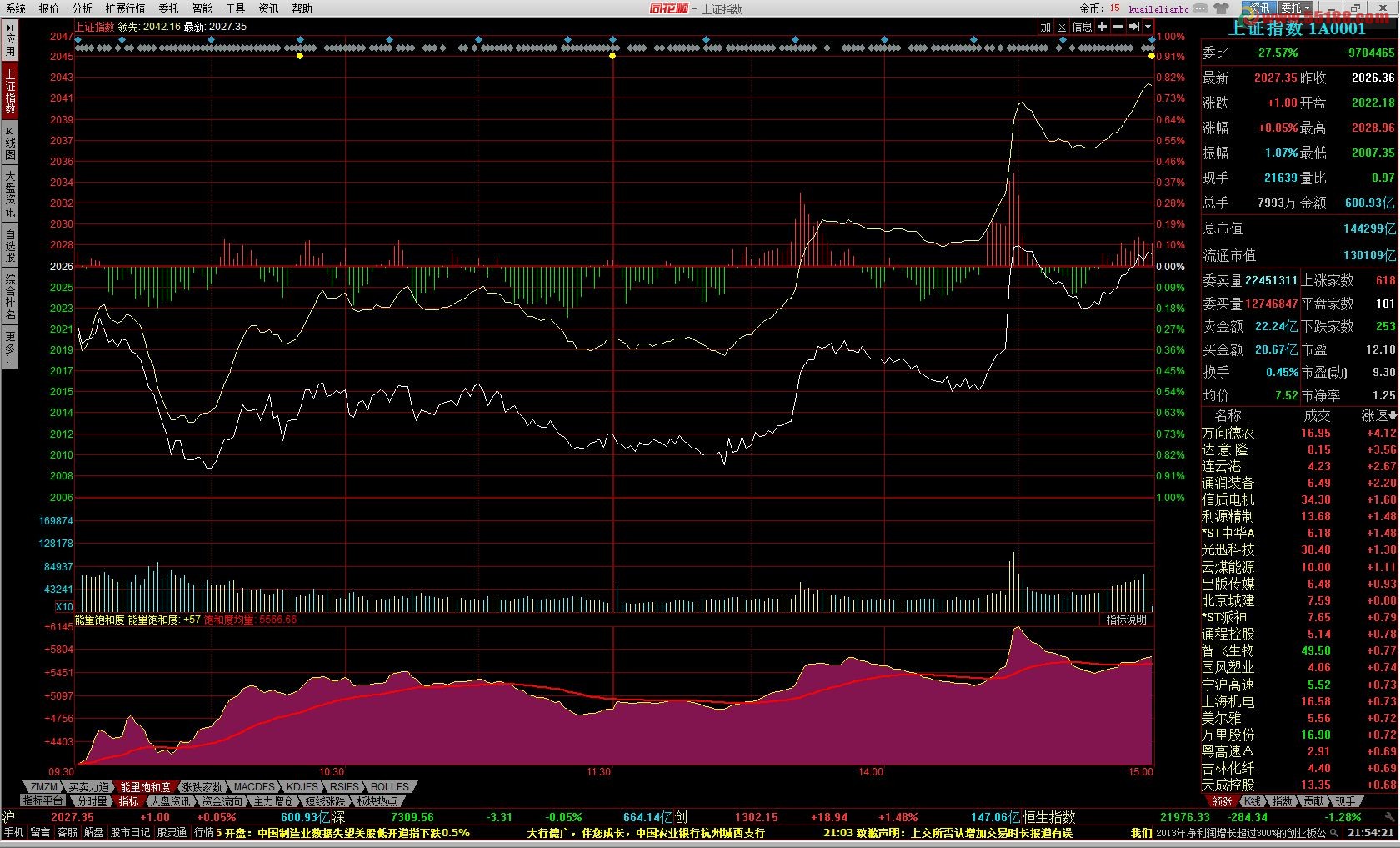Image resolution: width=1400 pixels, height=848 pixels.
Task: Click 股市日记 button in bottom bar
Action: coord(130,832)
